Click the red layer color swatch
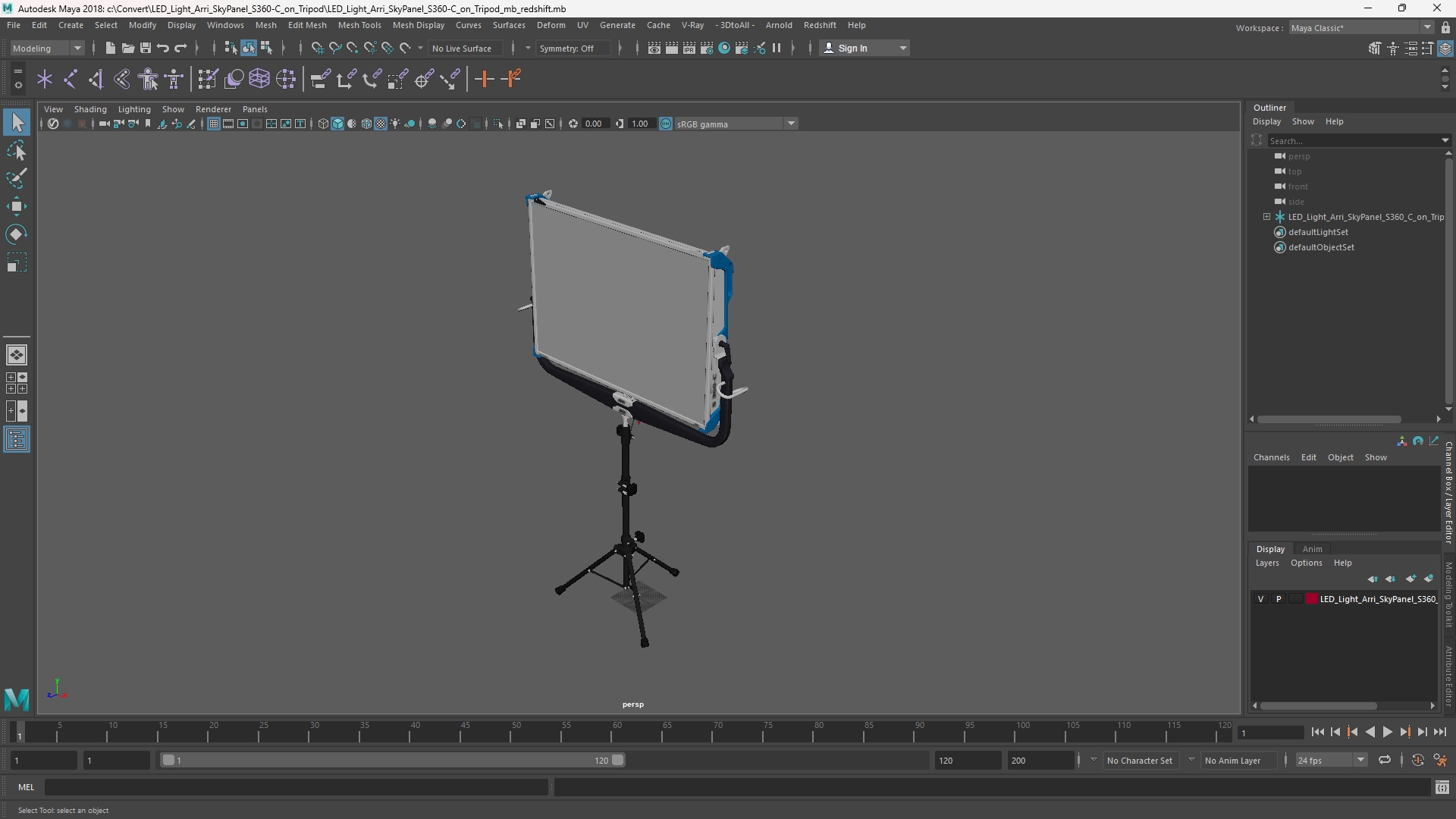 click(1311, 599)
